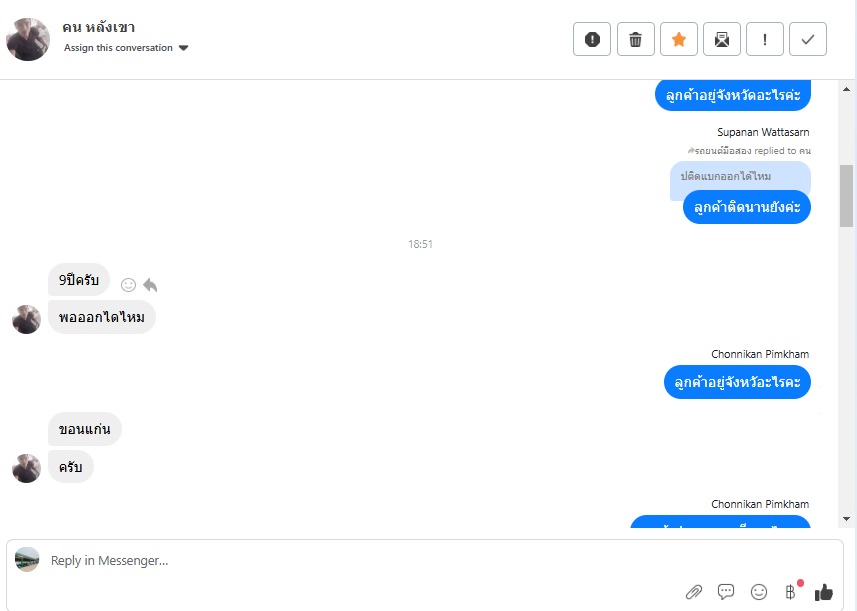Mark conversation done with checkmark button

(808, 39)
